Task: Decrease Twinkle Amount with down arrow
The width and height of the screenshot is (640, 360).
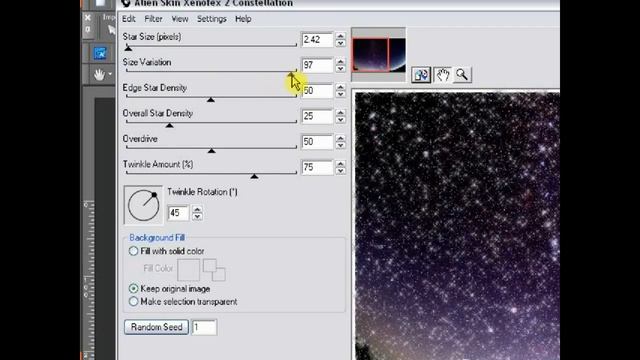Action: 340,171
